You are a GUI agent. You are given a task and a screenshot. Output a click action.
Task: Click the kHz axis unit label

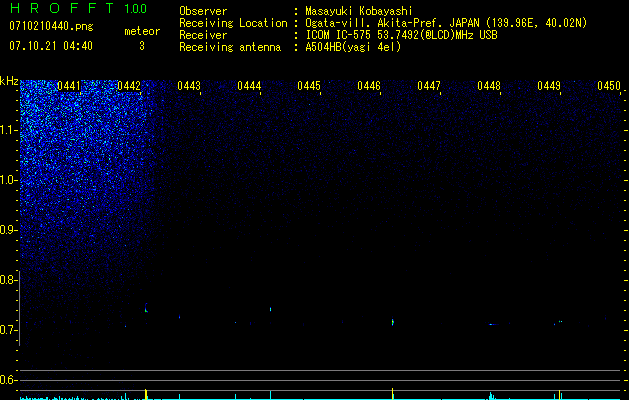9,81
